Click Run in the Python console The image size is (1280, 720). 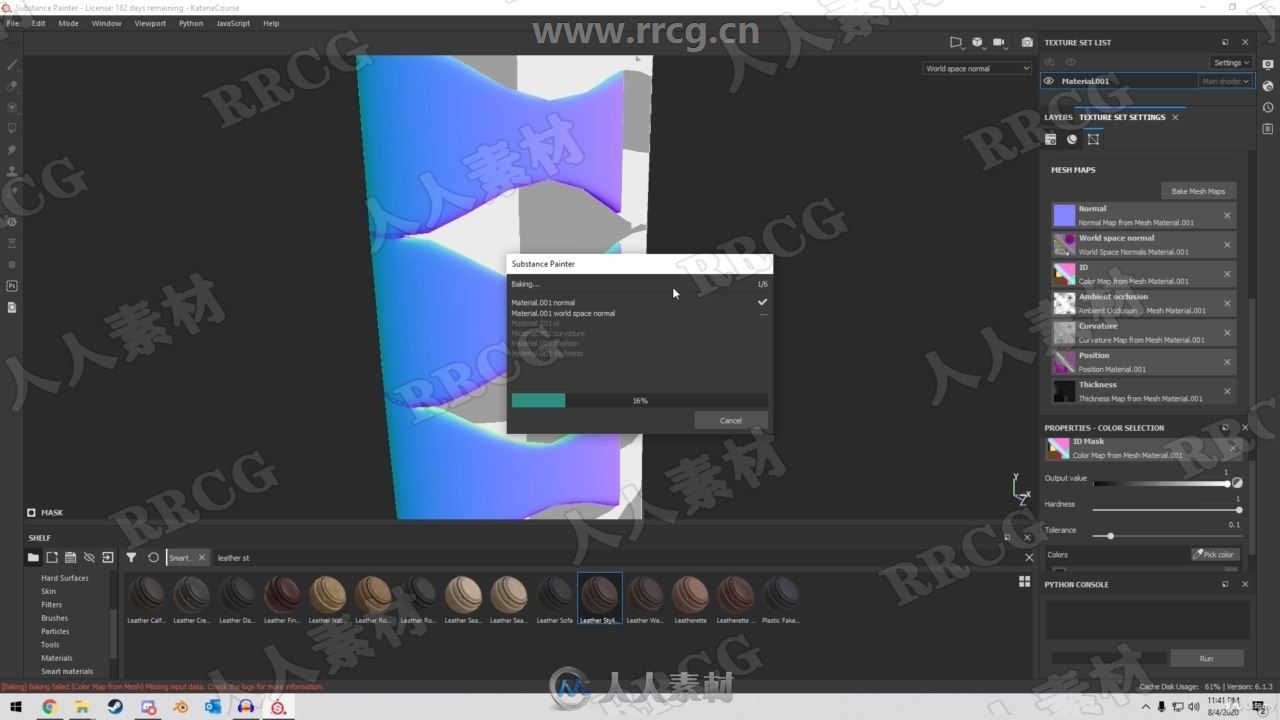[x=1206, y=658]
